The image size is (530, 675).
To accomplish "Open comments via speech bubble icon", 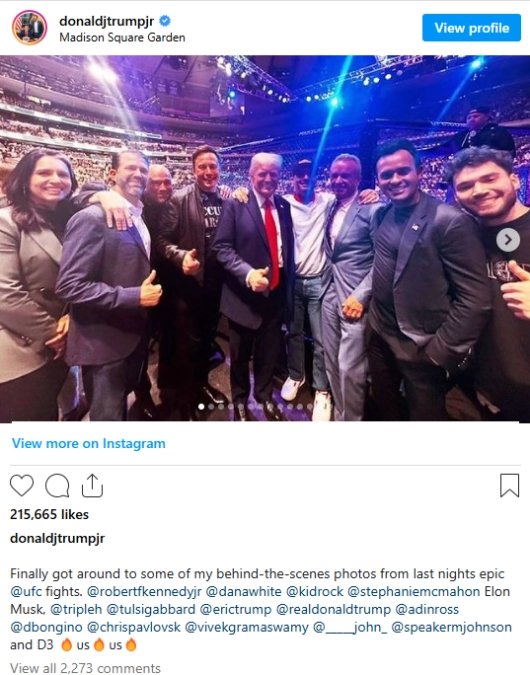I will [57, 486].
